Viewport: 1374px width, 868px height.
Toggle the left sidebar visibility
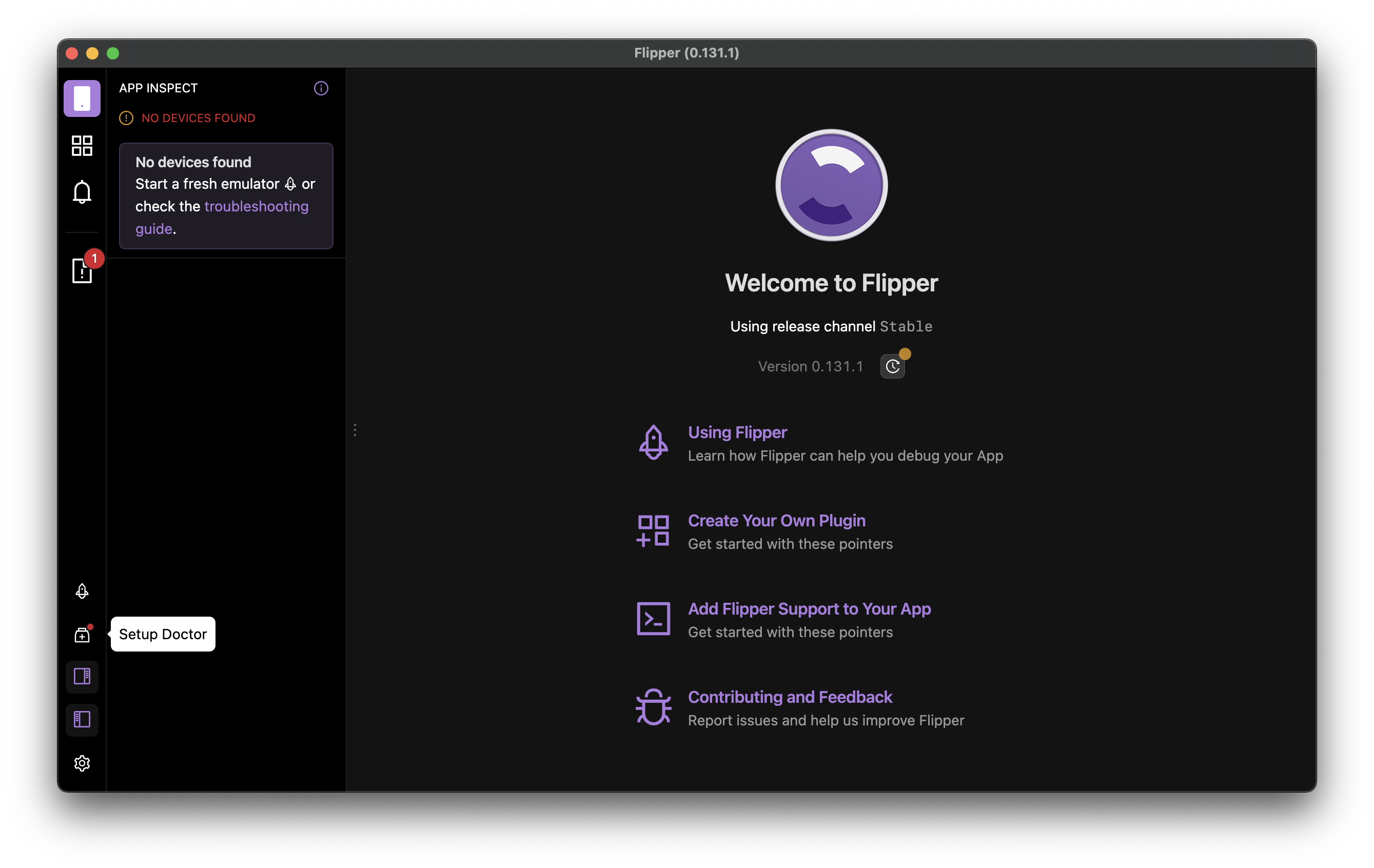click(82, 719)
